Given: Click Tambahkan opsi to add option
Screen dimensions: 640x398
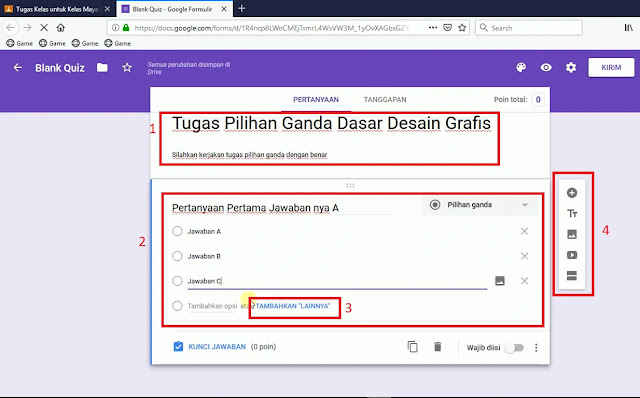Looking at the screenshot, I should [x=212, y=306].
